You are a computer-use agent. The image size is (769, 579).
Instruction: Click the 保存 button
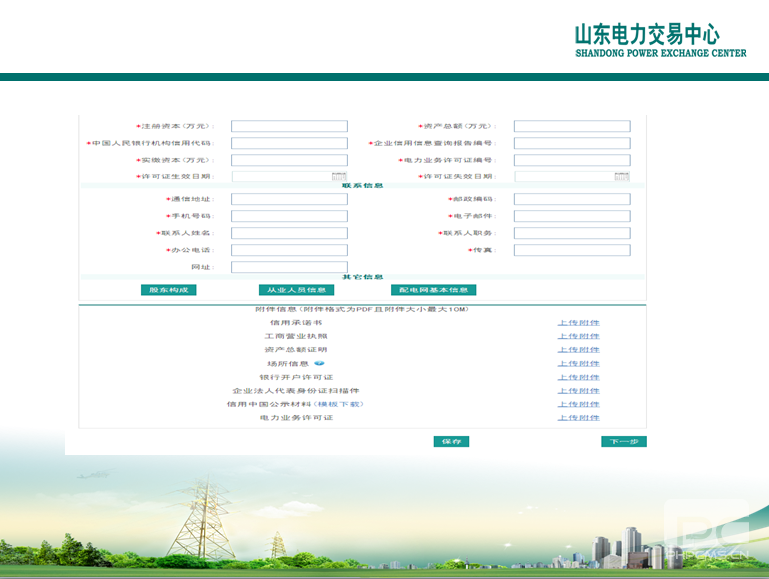(x=451, y=442)
